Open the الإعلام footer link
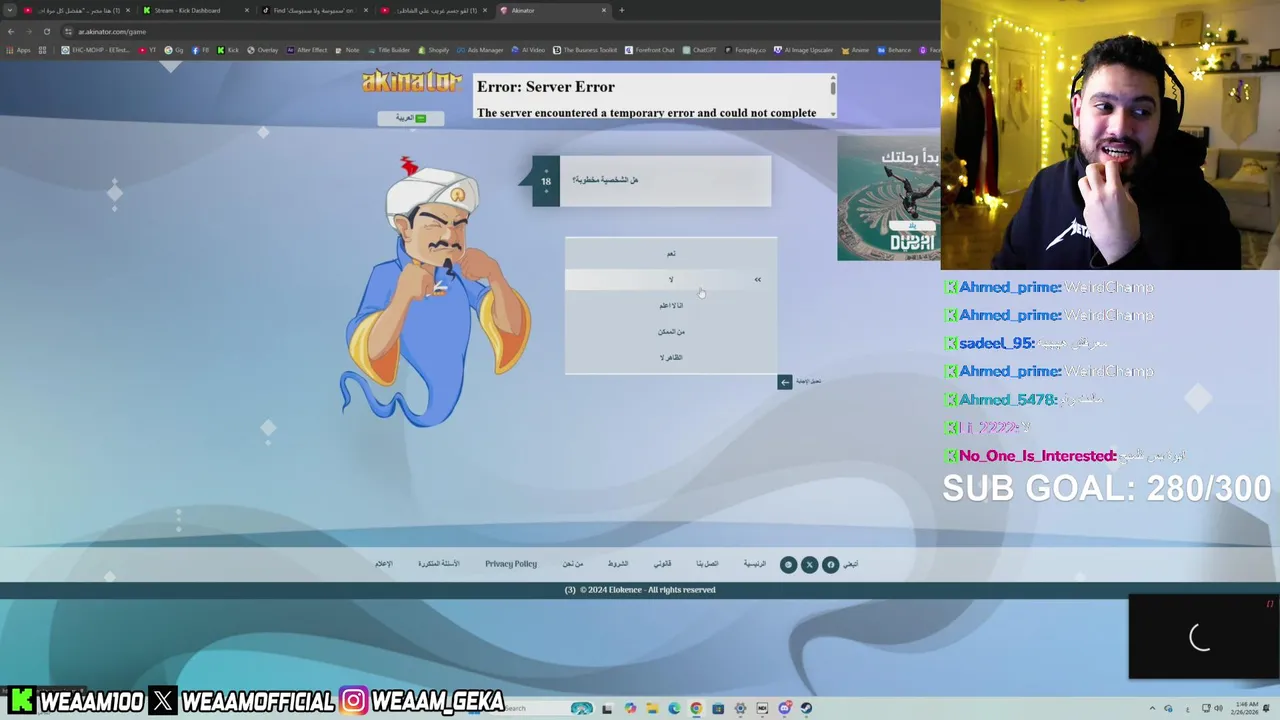This screenshot has width=1280, height=720. pos(383,564)
